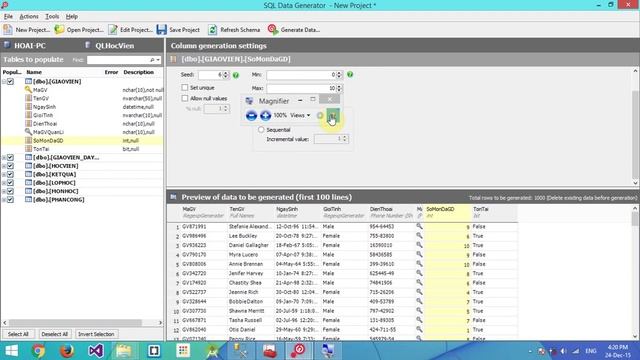Image resolution: width=640 pixels, height=360 pixels.
Task: Uncheck the [dbo].[MONHOC] table checkbox
Action: coord(11,191)
